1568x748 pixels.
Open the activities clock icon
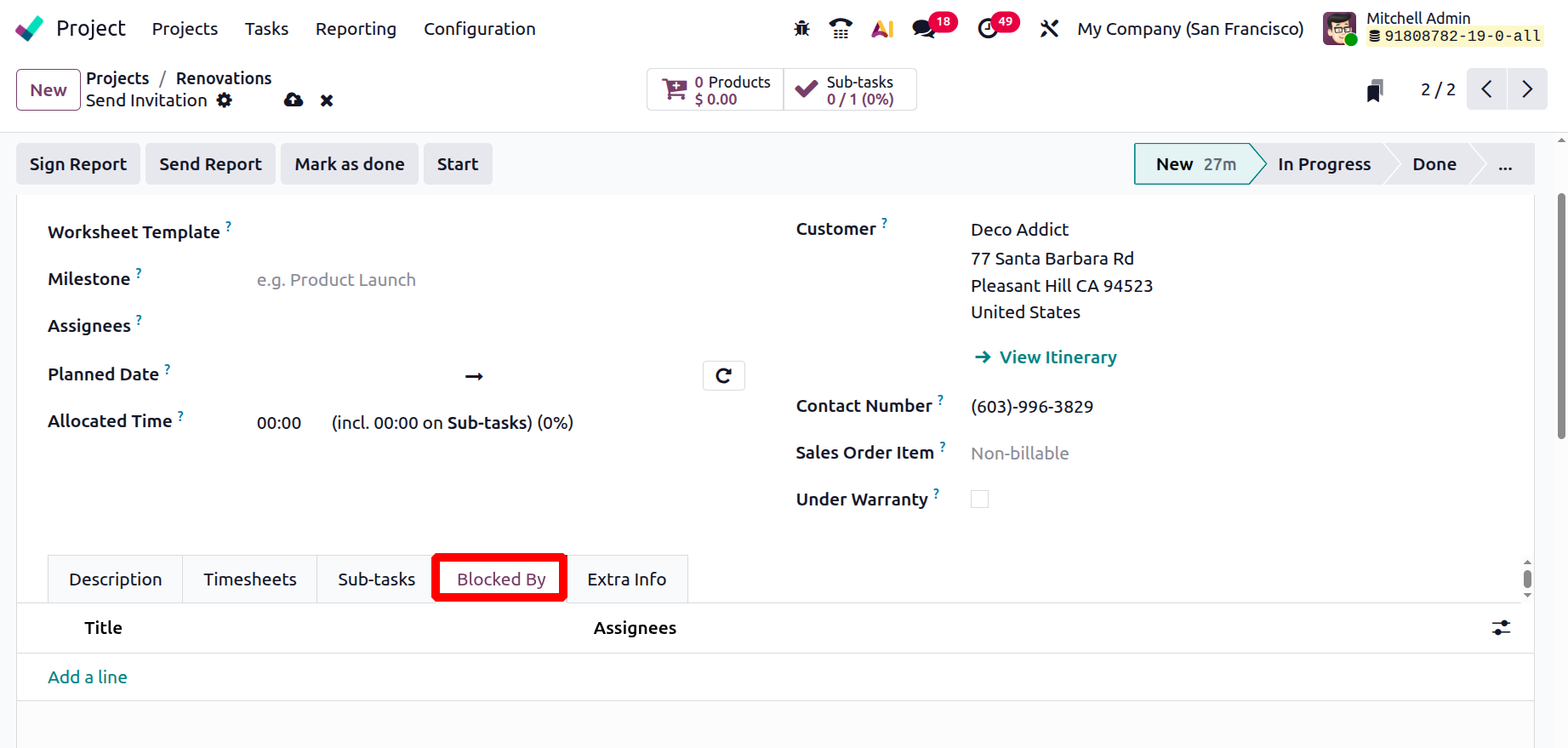click(988, 29)
